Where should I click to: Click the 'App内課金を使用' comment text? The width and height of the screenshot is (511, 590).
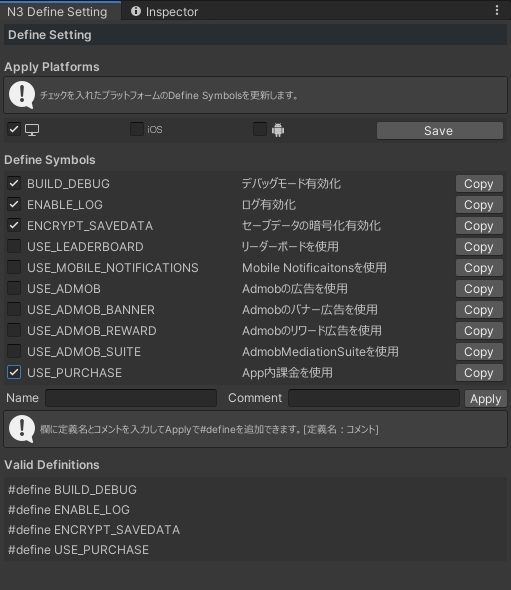point(287,373)
